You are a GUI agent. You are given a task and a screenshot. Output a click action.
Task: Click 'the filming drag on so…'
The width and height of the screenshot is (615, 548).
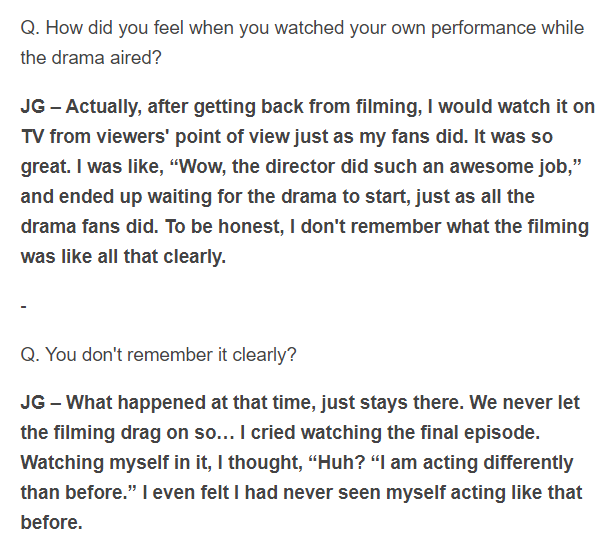click(127, 433)
